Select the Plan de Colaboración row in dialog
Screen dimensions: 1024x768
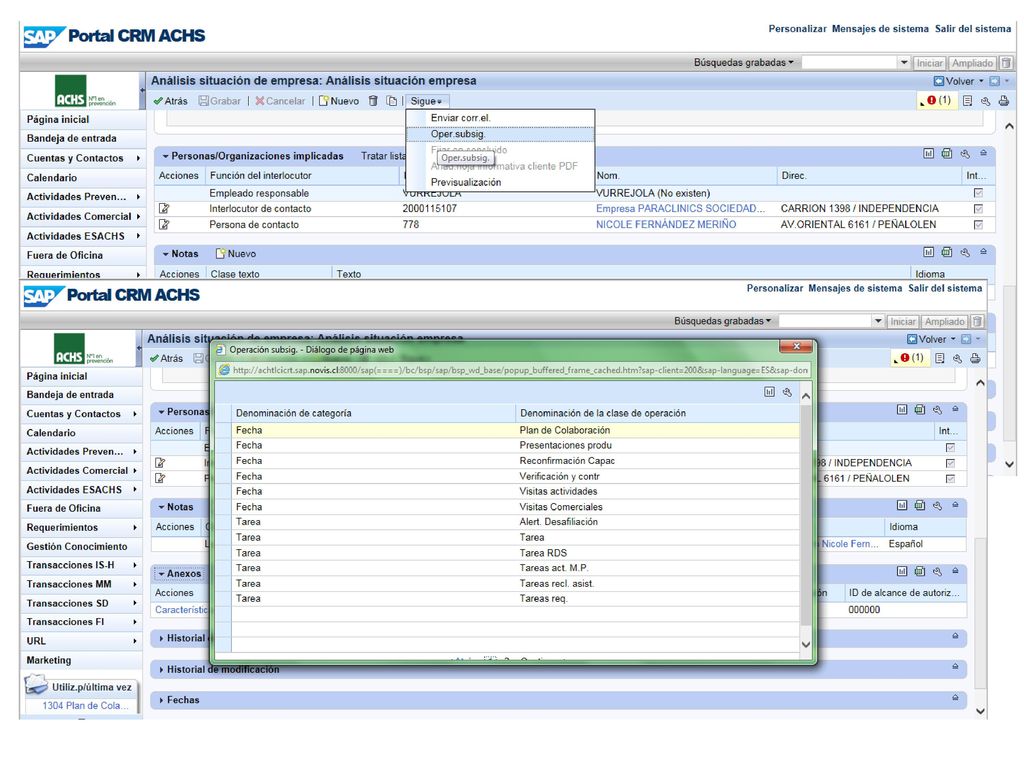point(516,430)
